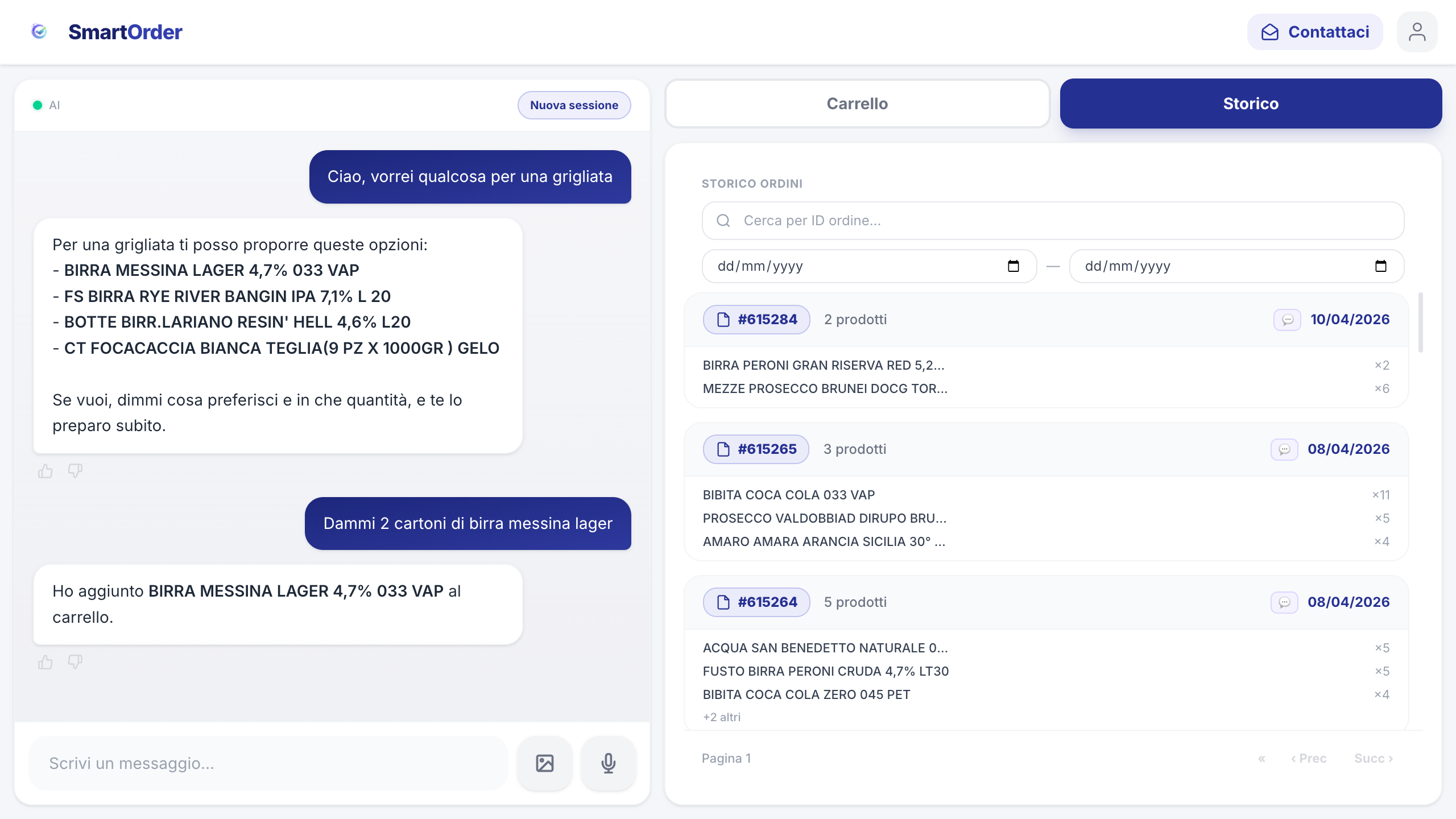Focus the end date dd/mm/yyyy field
The image size is (1456, 819).
pyautogui.click(x=1236, y=266)
